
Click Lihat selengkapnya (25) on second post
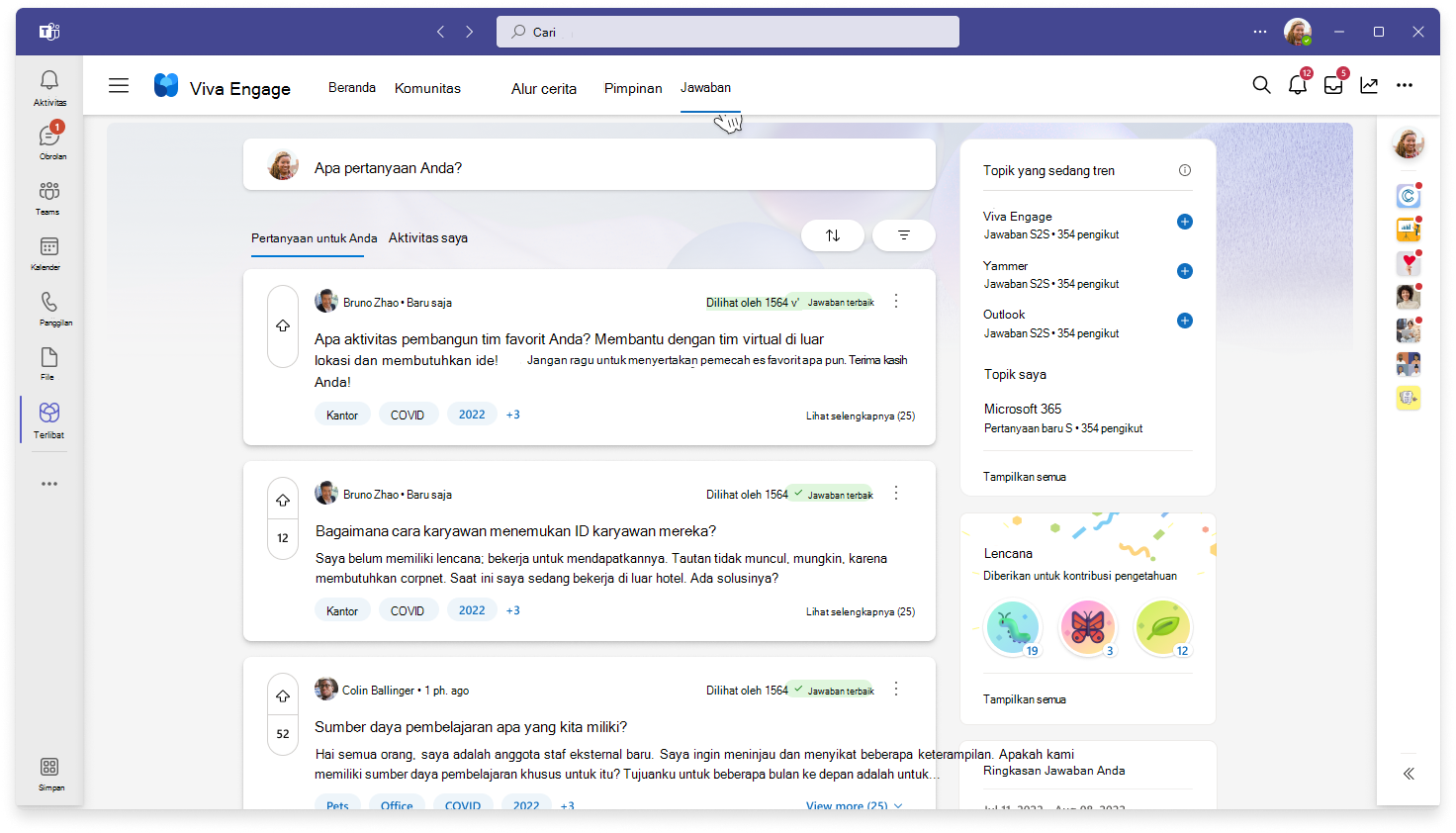861,612
